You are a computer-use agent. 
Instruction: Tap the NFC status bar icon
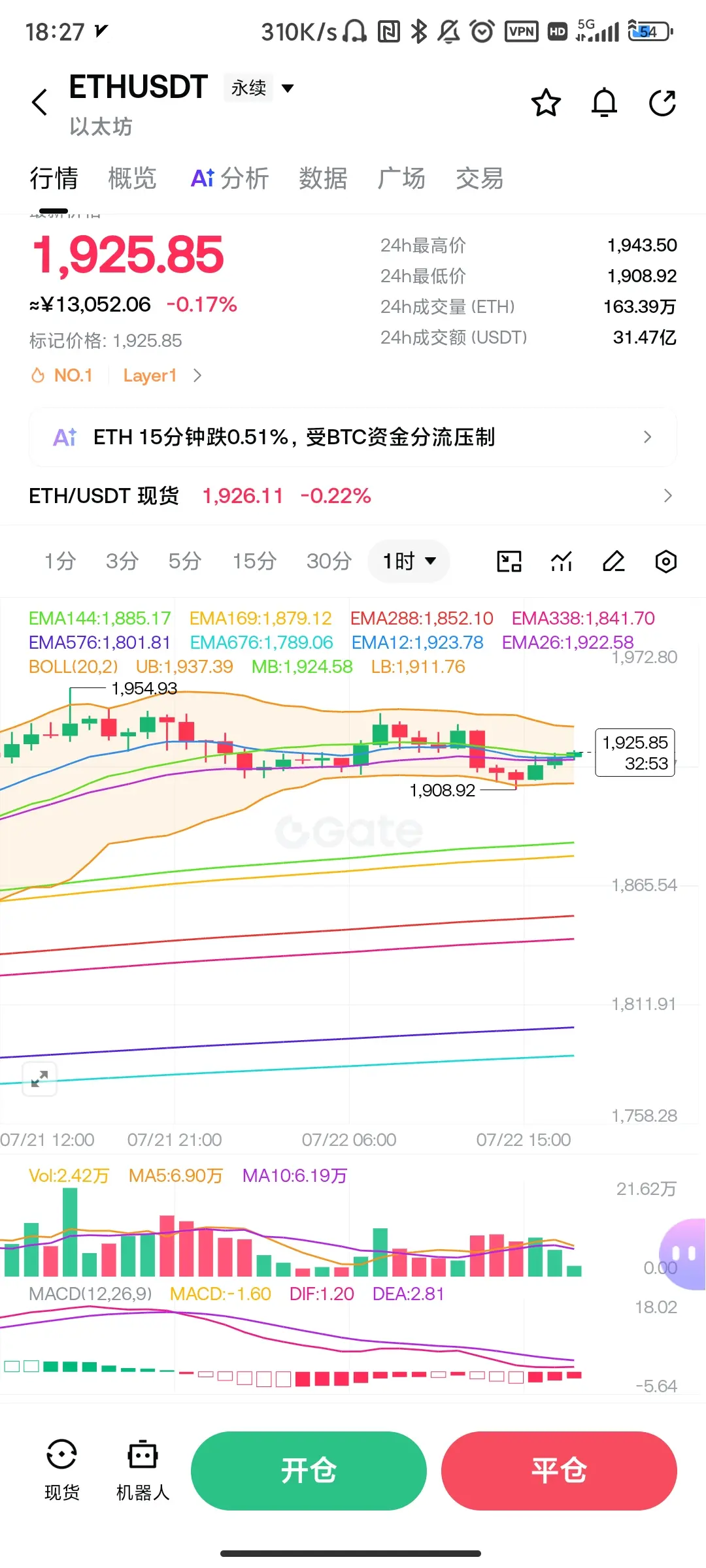tap(389, 31)
